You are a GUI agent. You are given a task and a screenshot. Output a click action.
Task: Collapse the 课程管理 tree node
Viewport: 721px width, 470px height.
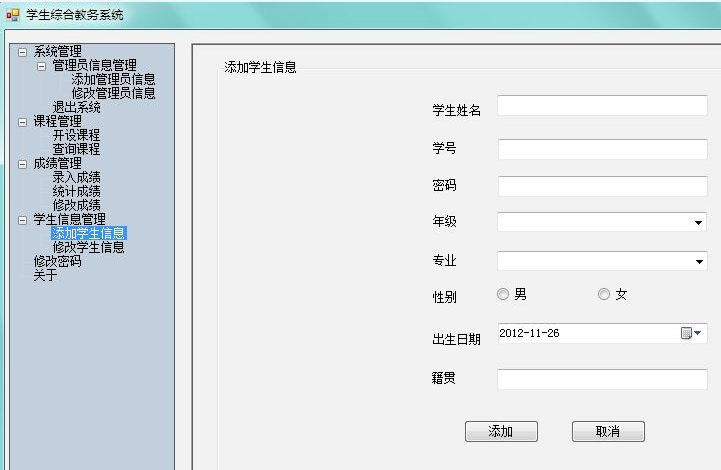22,122
